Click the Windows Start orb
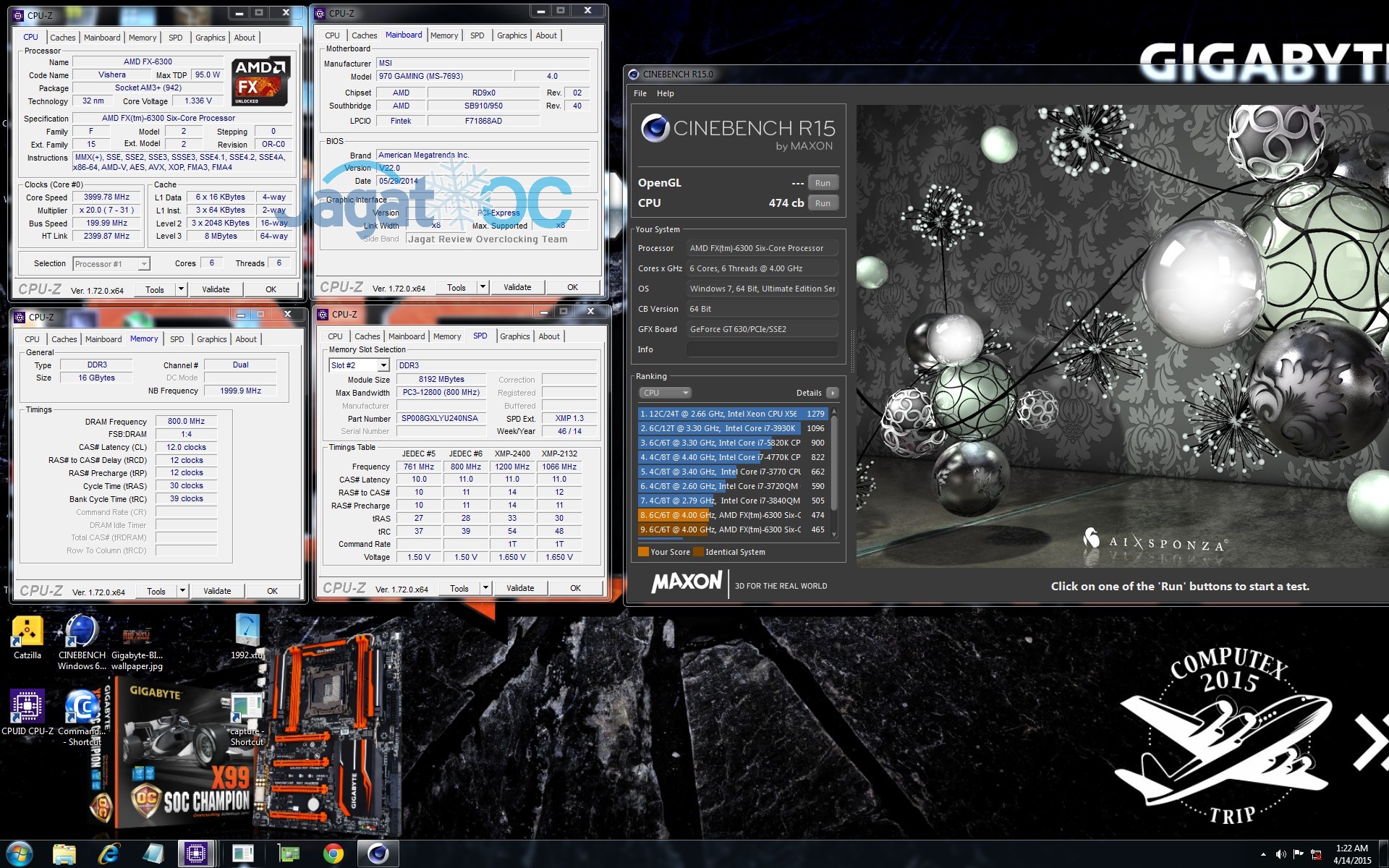This screenshot has height=868, width=1389. click(20, 854)
